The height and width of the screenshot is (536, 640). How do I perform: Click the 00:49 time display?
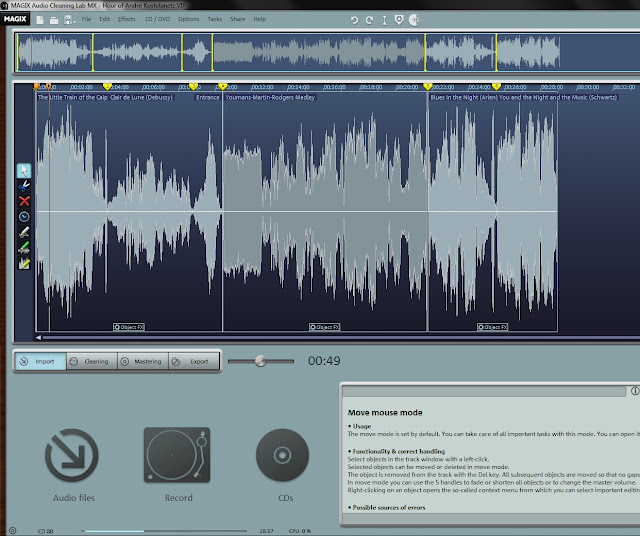[x=324, y=361]
